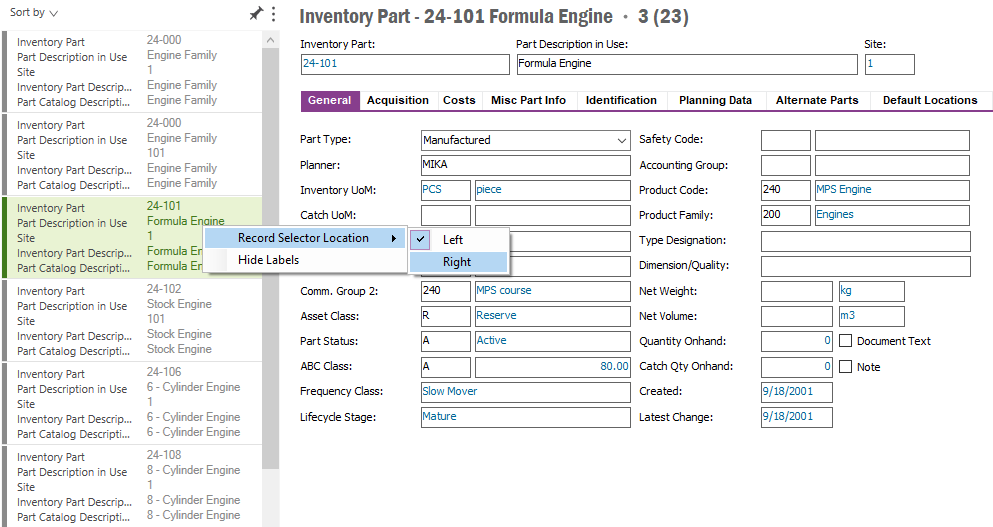Viewport: 993px width, 527px height.
Task: Go to the Planning Data tab
Action: (x=715, y=101)
